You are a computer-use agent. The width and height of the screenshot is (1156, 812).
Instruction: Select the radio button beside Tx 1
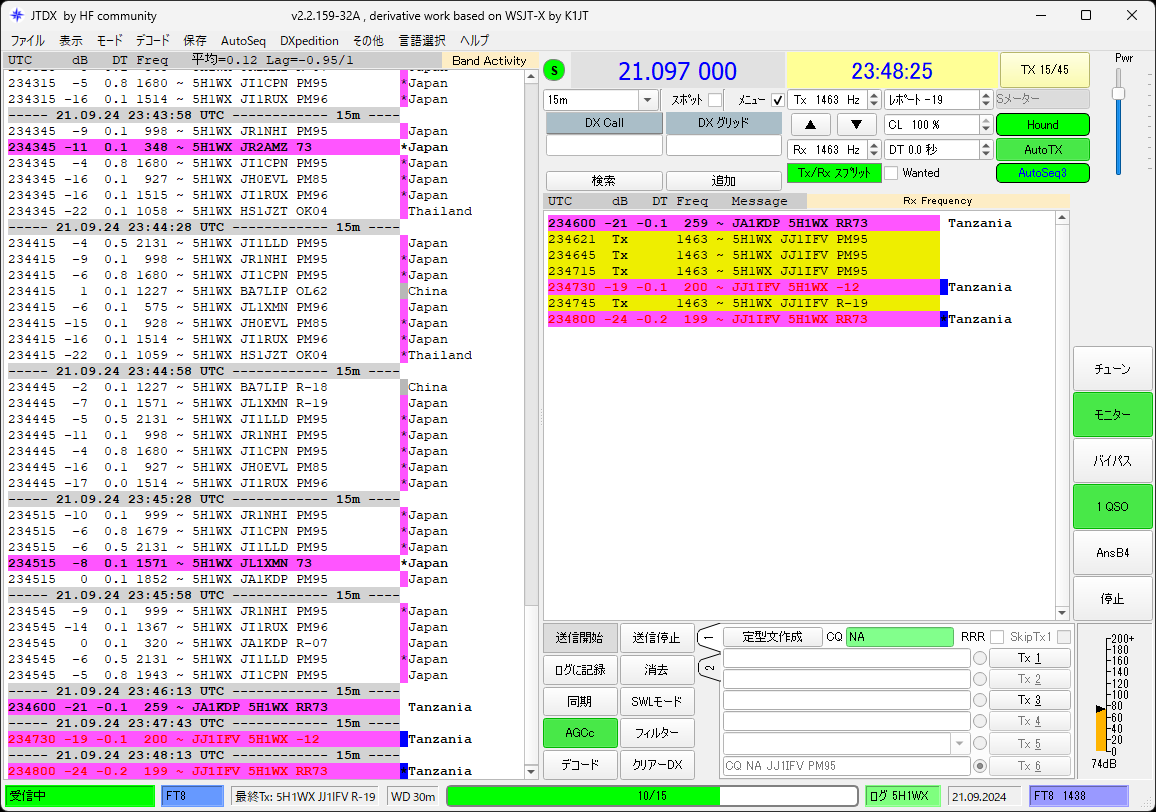[980, 658]
